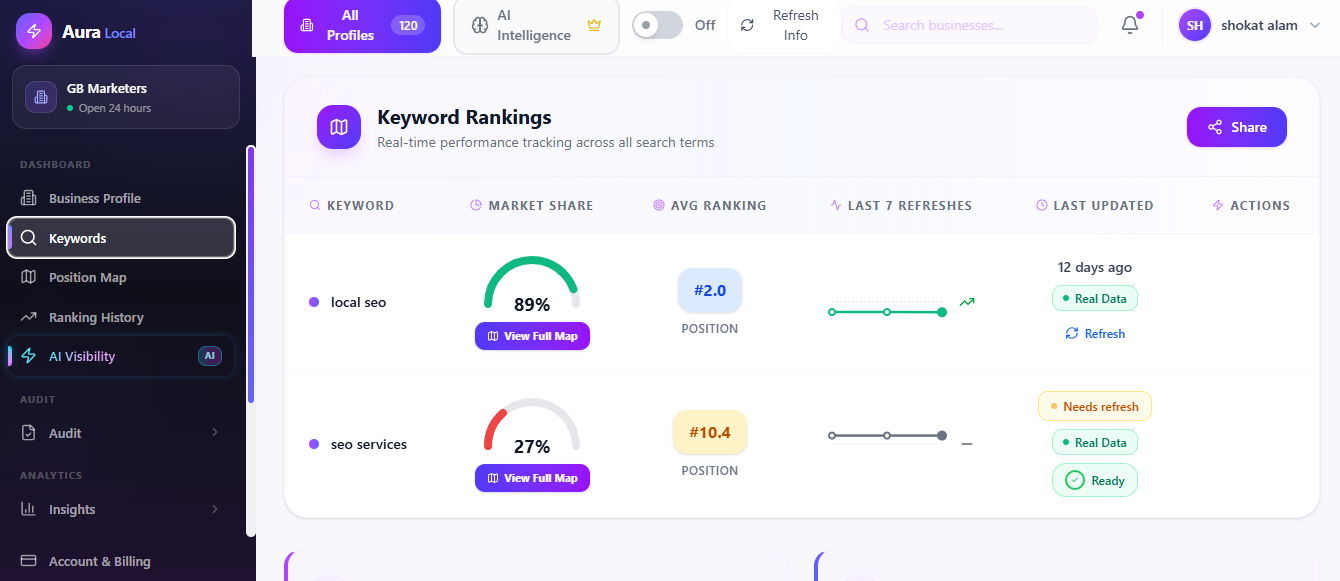Switch to the AI Intelligence tab
Image resolution: width=1340 pixels, height=581 pixels.
536,25
